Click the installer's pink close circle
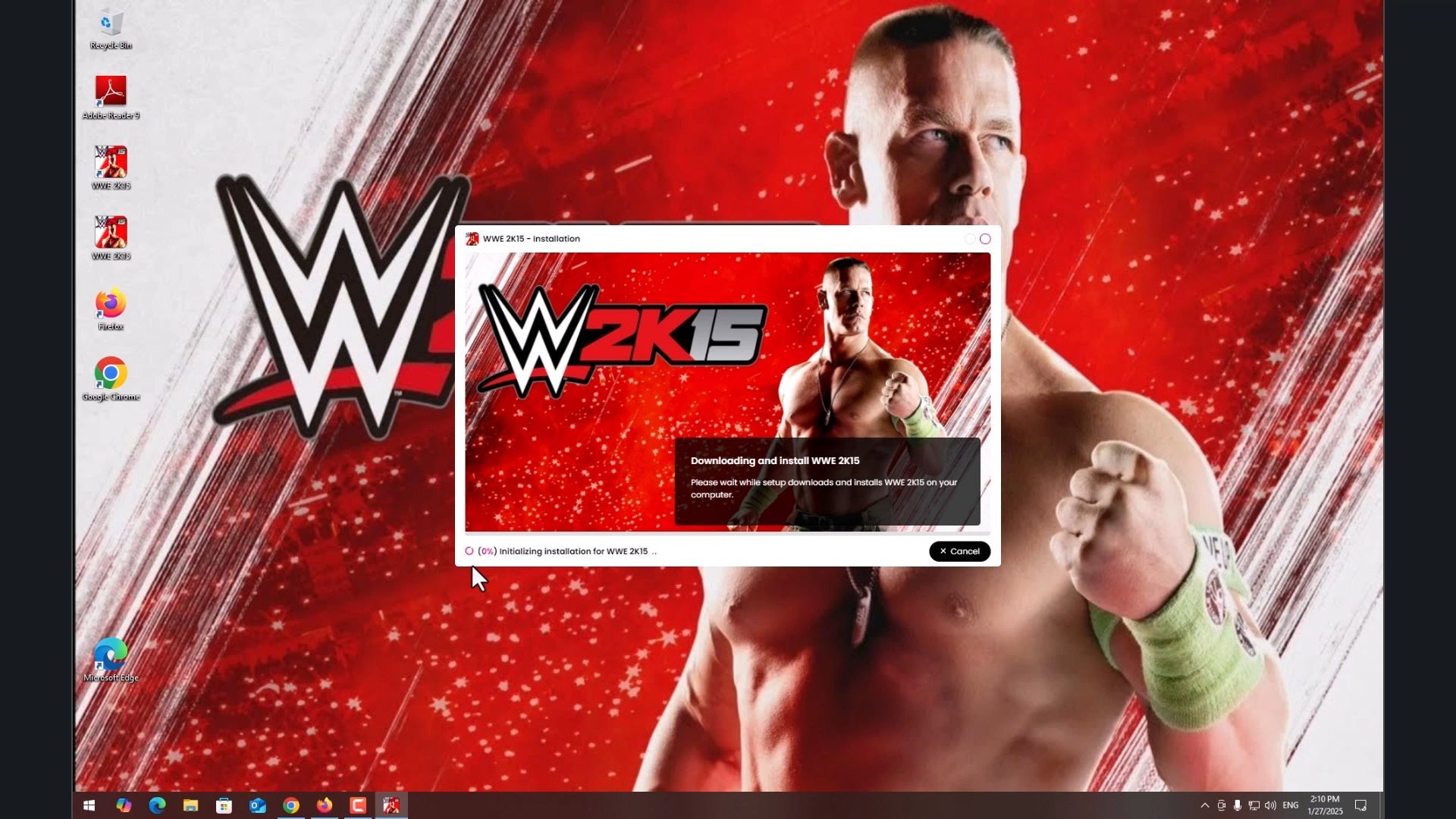The height and width of the screenshot is (819, 1456). coord(985,239)
